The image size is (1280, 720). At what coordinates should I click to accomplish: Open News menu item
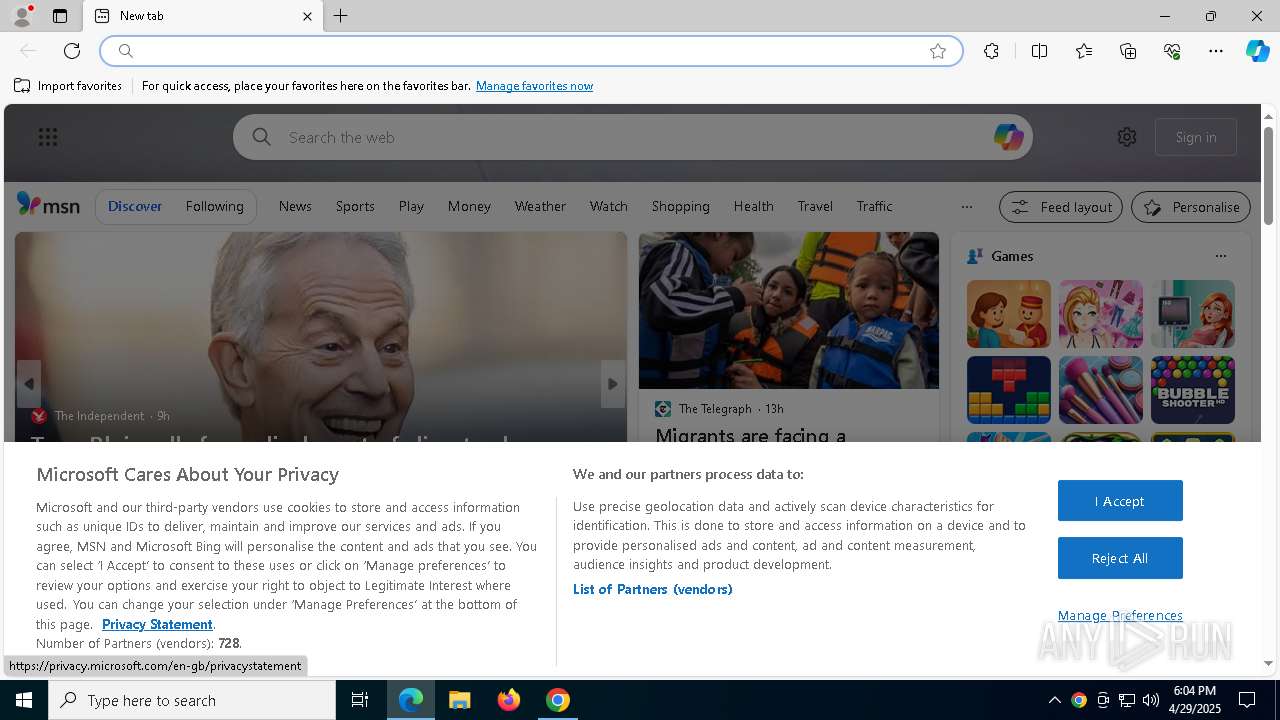tap(295, 206)
